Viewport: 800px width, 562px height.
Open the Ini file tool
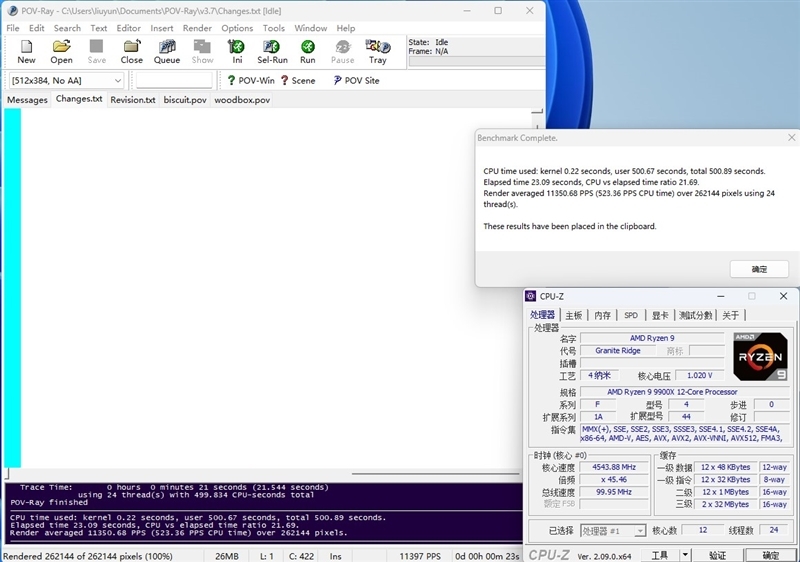pyautogui.click(x=237, y=52)
